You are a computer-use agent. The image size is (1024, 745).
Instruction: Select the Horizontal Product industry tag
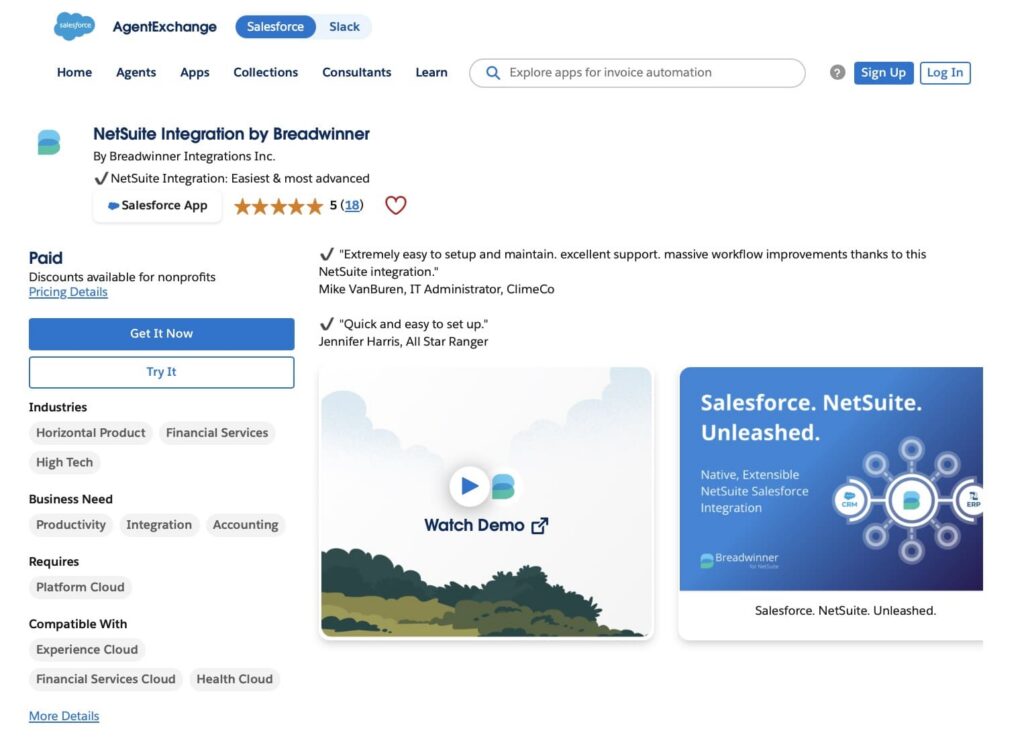point(91,433)
